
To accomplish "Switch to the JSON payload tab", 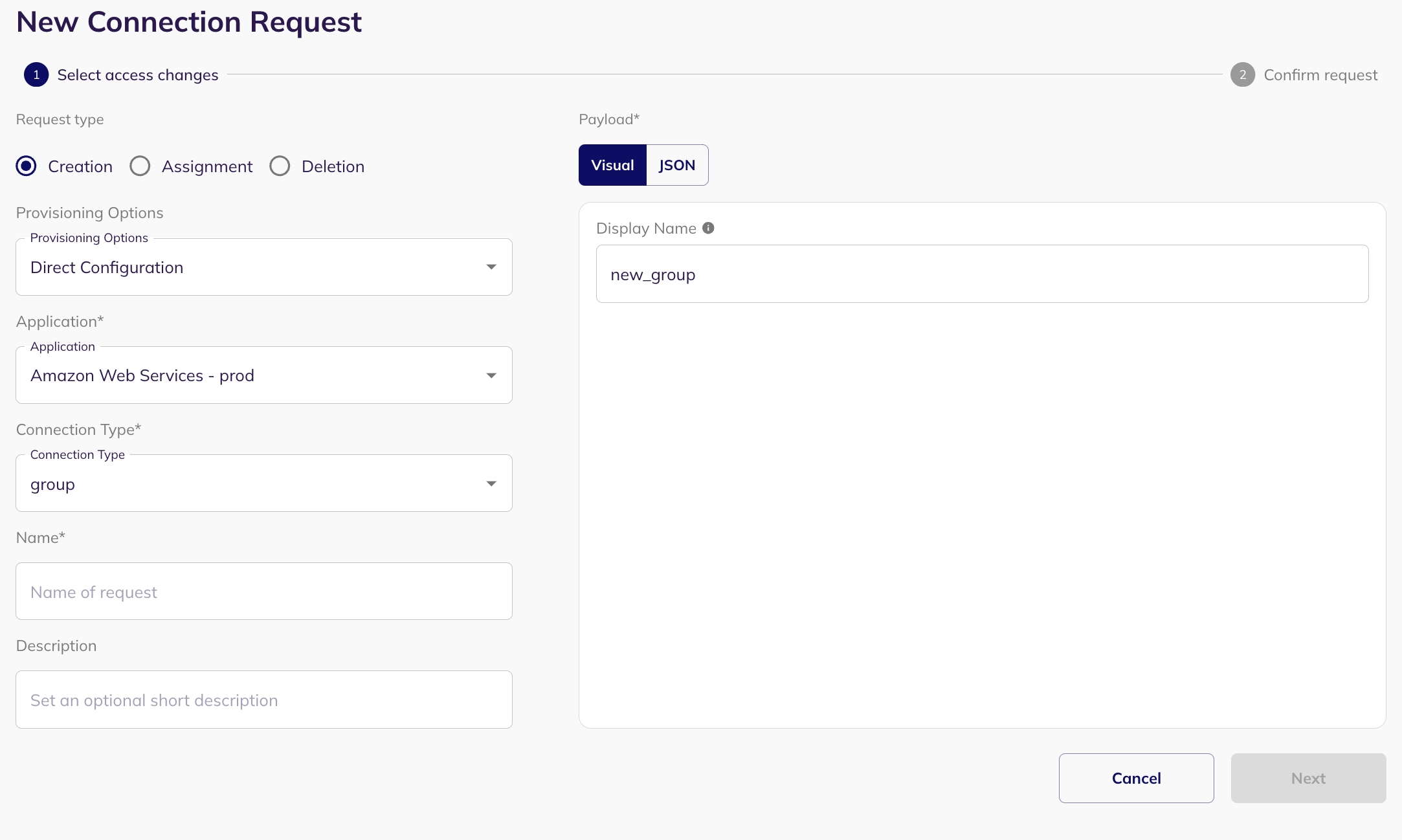I will coord(676,165).
